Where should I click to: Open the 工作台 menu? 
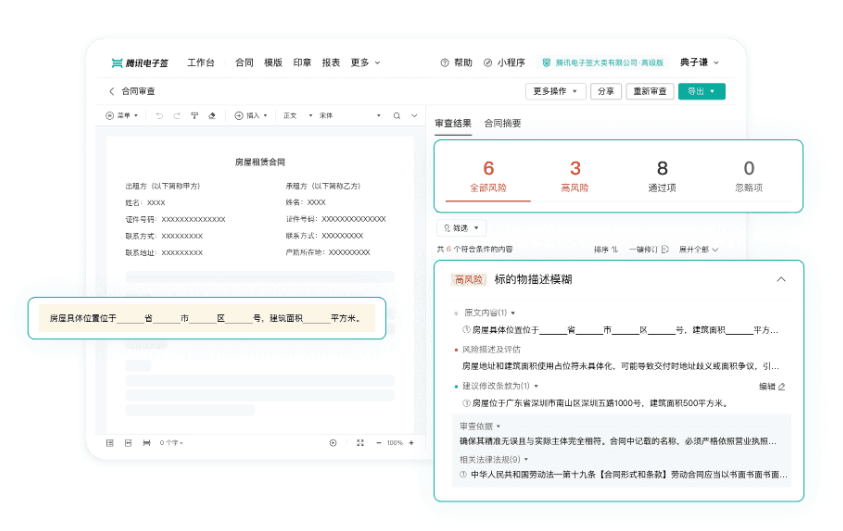(201, 63)
